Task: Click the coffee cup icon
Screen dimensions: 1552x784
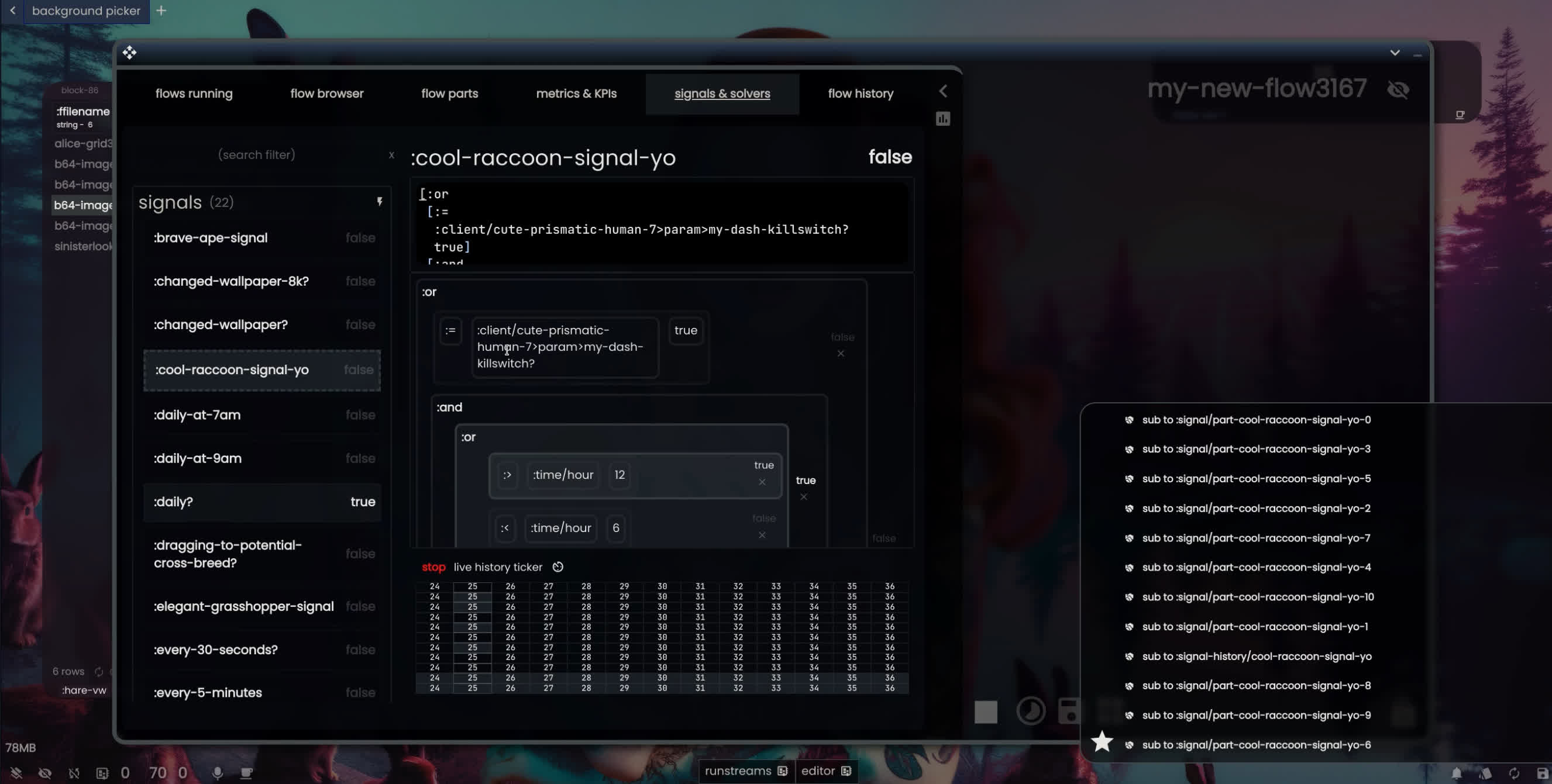Action: (x=246, y=772)
